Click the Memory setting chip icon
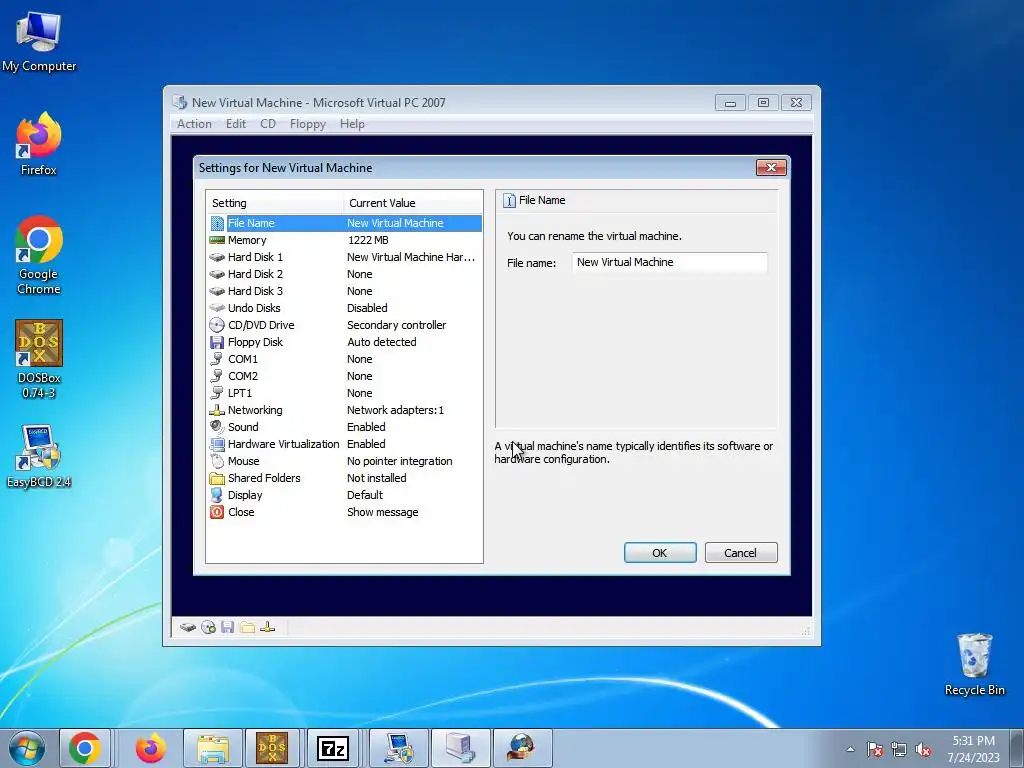This screenshot has height=768, width=1024. tap(217, 240)
